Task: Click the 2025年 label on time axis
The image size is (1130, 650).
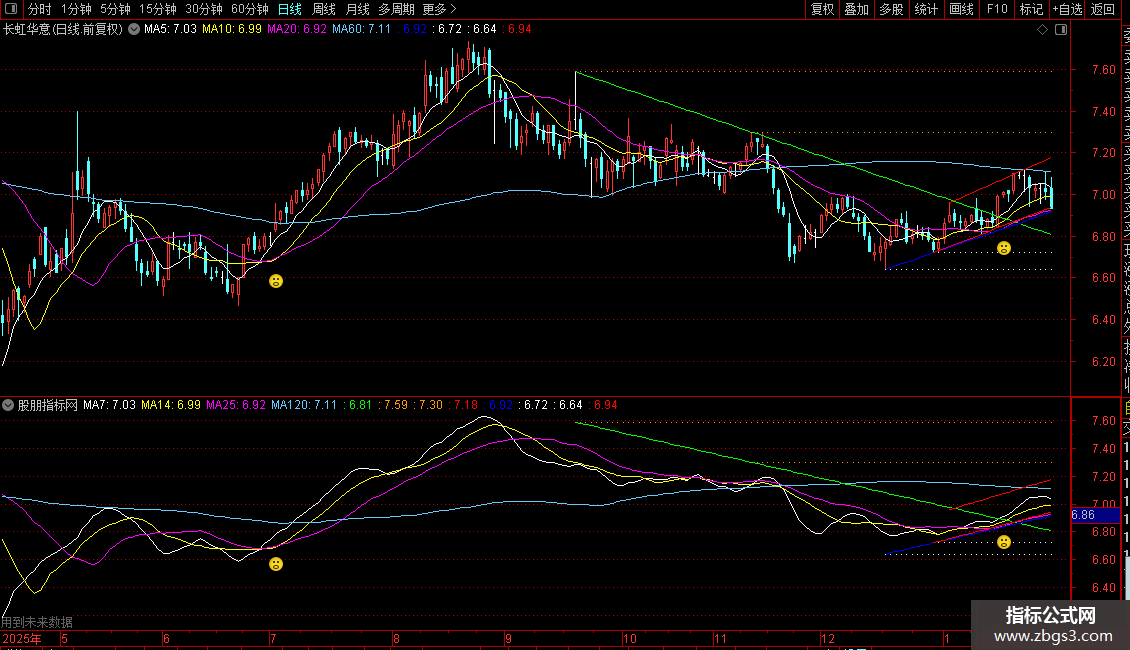Action: point(22,638)
